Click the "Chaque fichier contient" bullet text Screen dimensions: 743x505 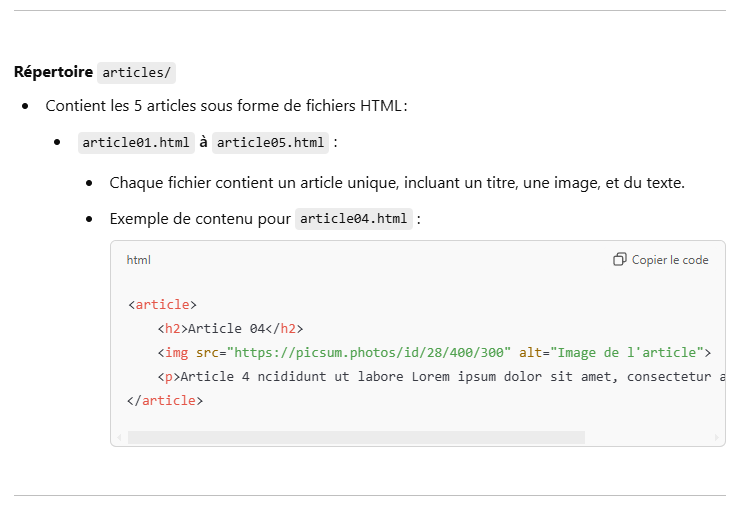coord(396,183)
